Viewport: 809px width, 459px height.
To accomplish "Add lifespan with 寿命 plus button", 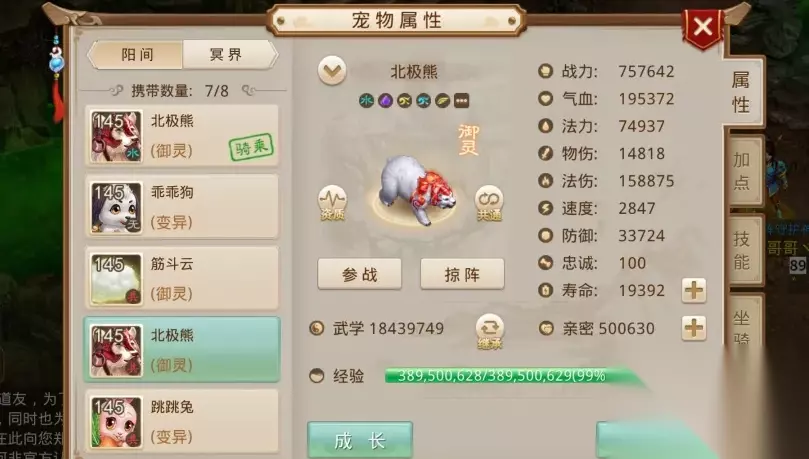I will [693, 290].
